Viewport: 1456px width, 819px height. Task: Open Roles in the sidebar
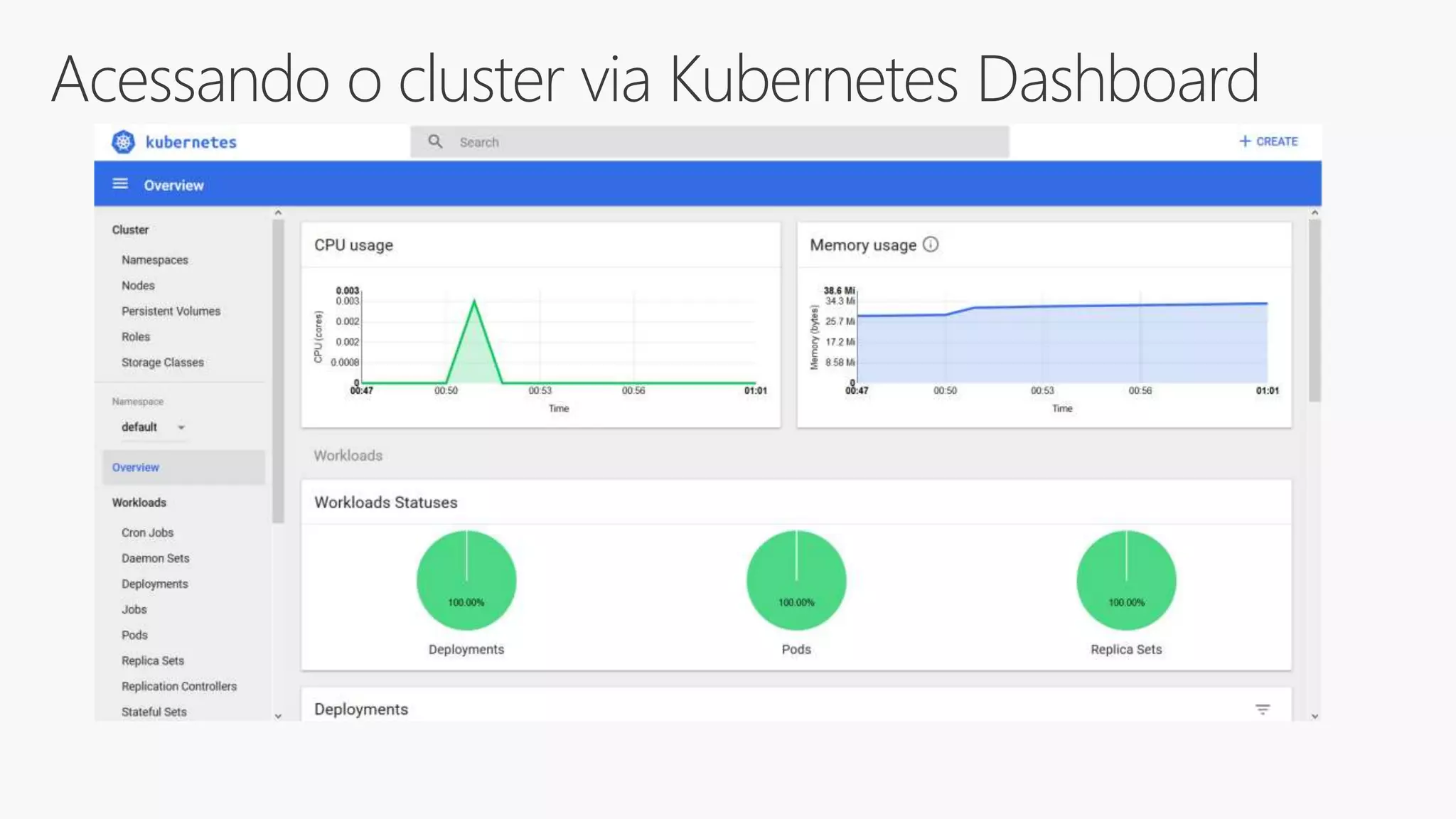136,337
